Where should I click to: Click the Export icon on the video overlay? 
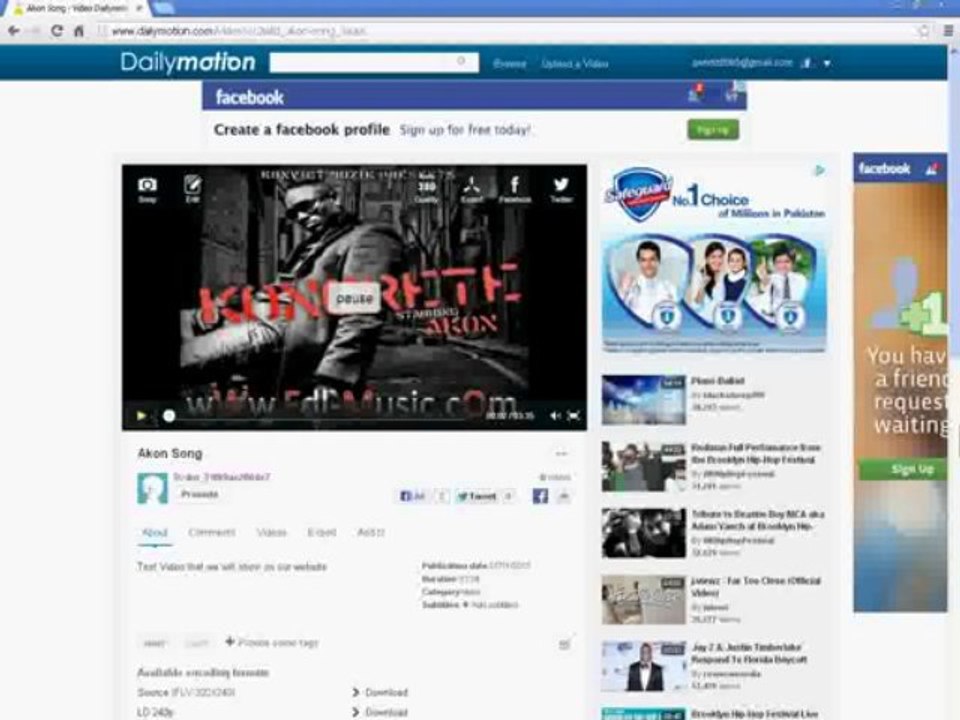[x=471, y=189]
